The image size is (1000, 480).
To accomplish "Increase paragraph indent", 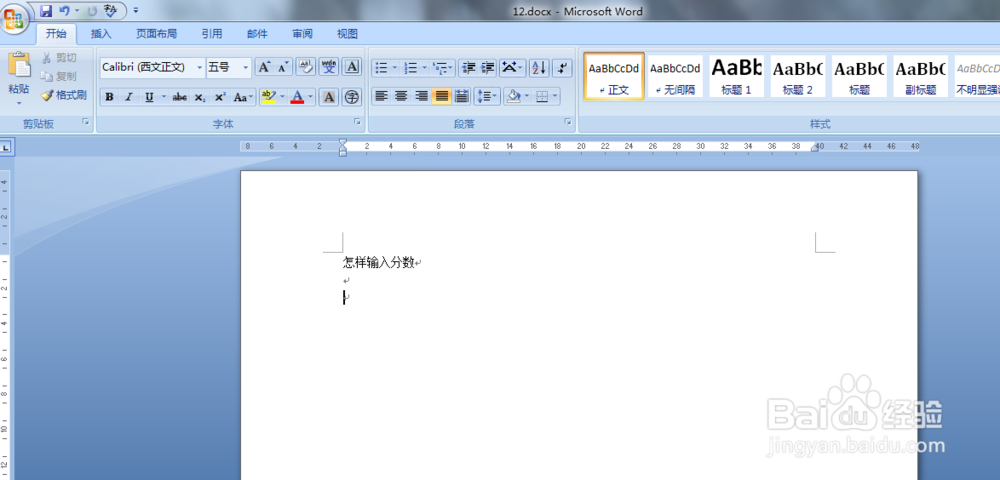I will pos(488,67).
